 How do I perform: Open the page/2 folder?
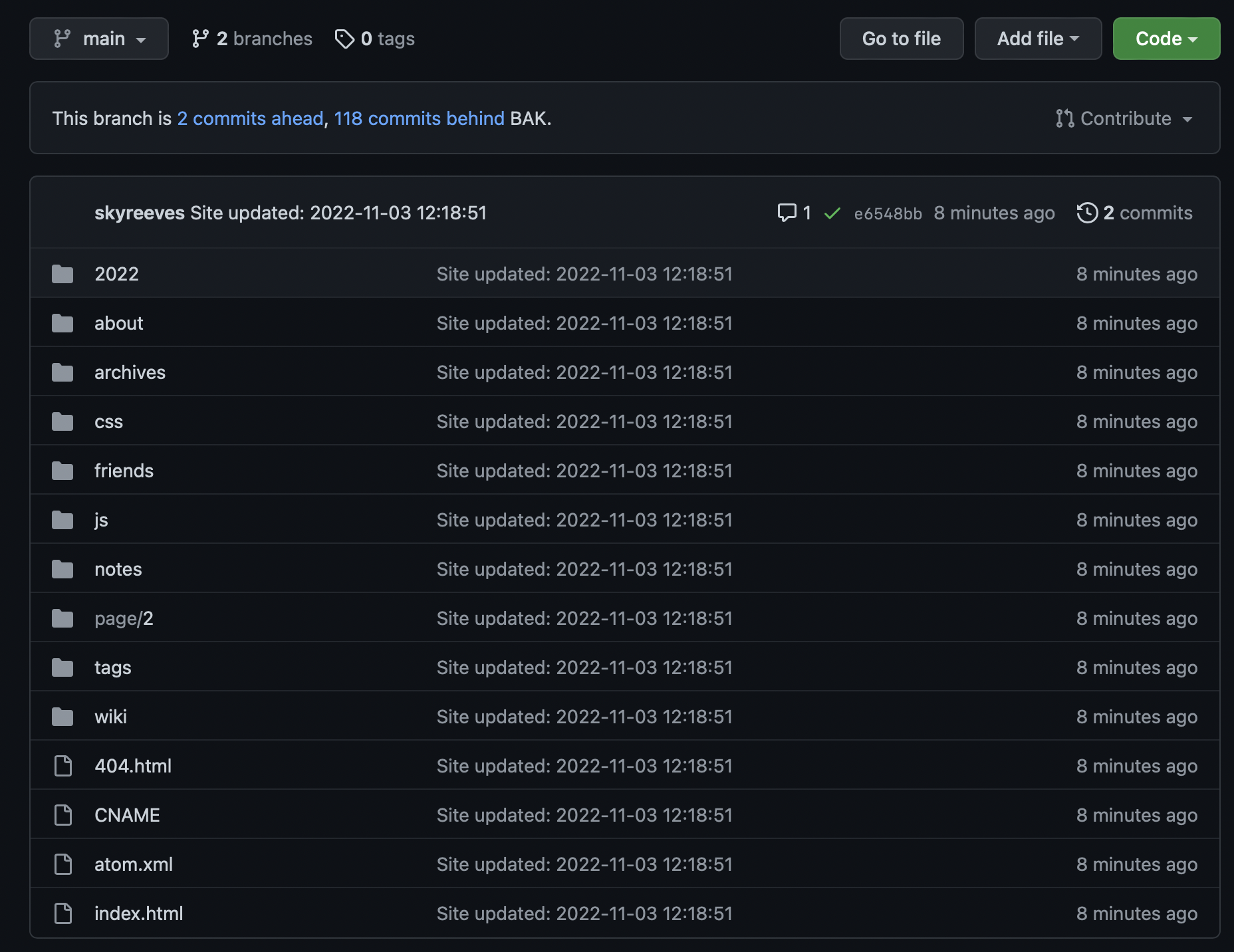click(124, 618)
